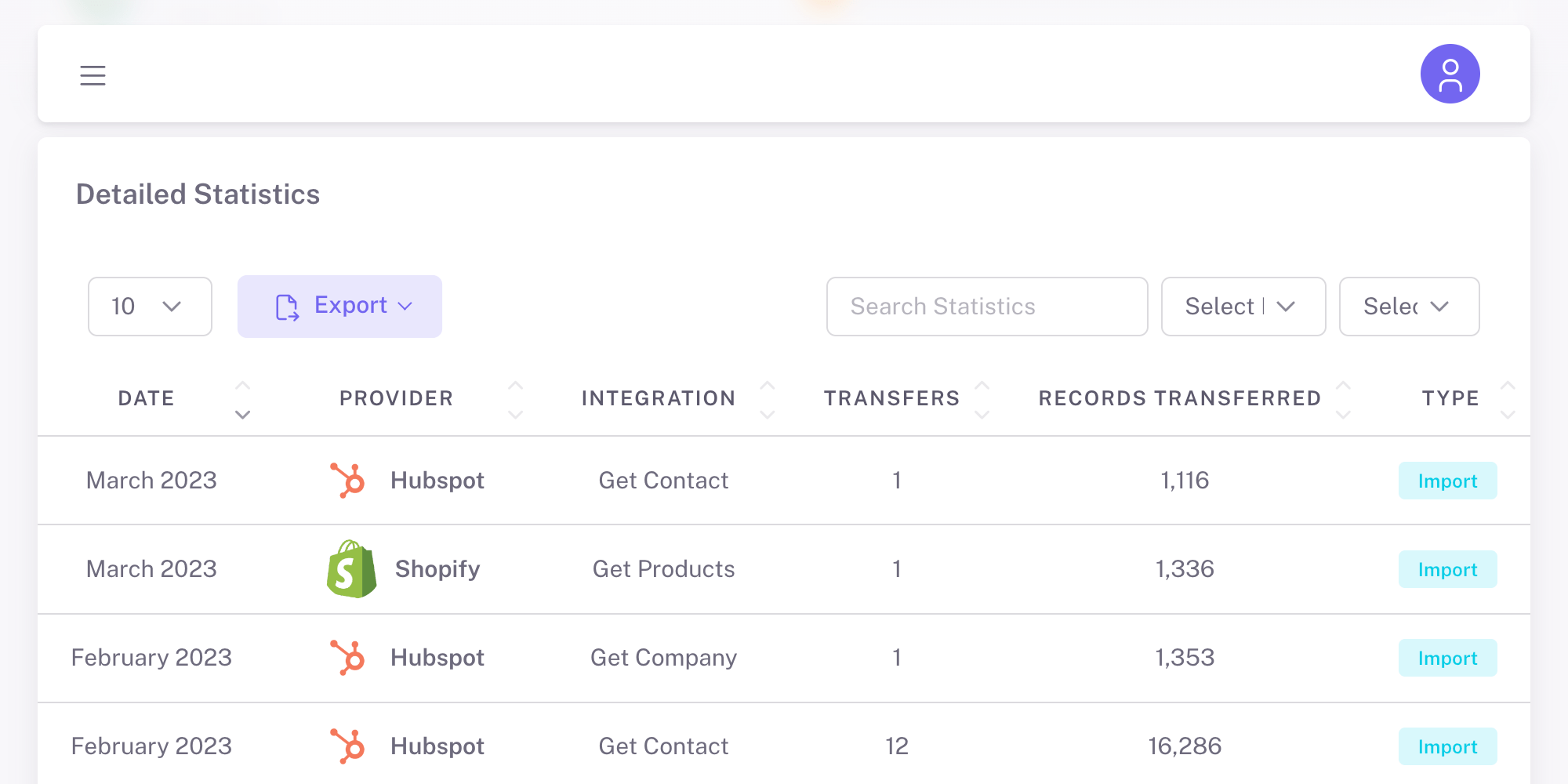Click the Import badge on the Shopify row

coord(1447,569)
